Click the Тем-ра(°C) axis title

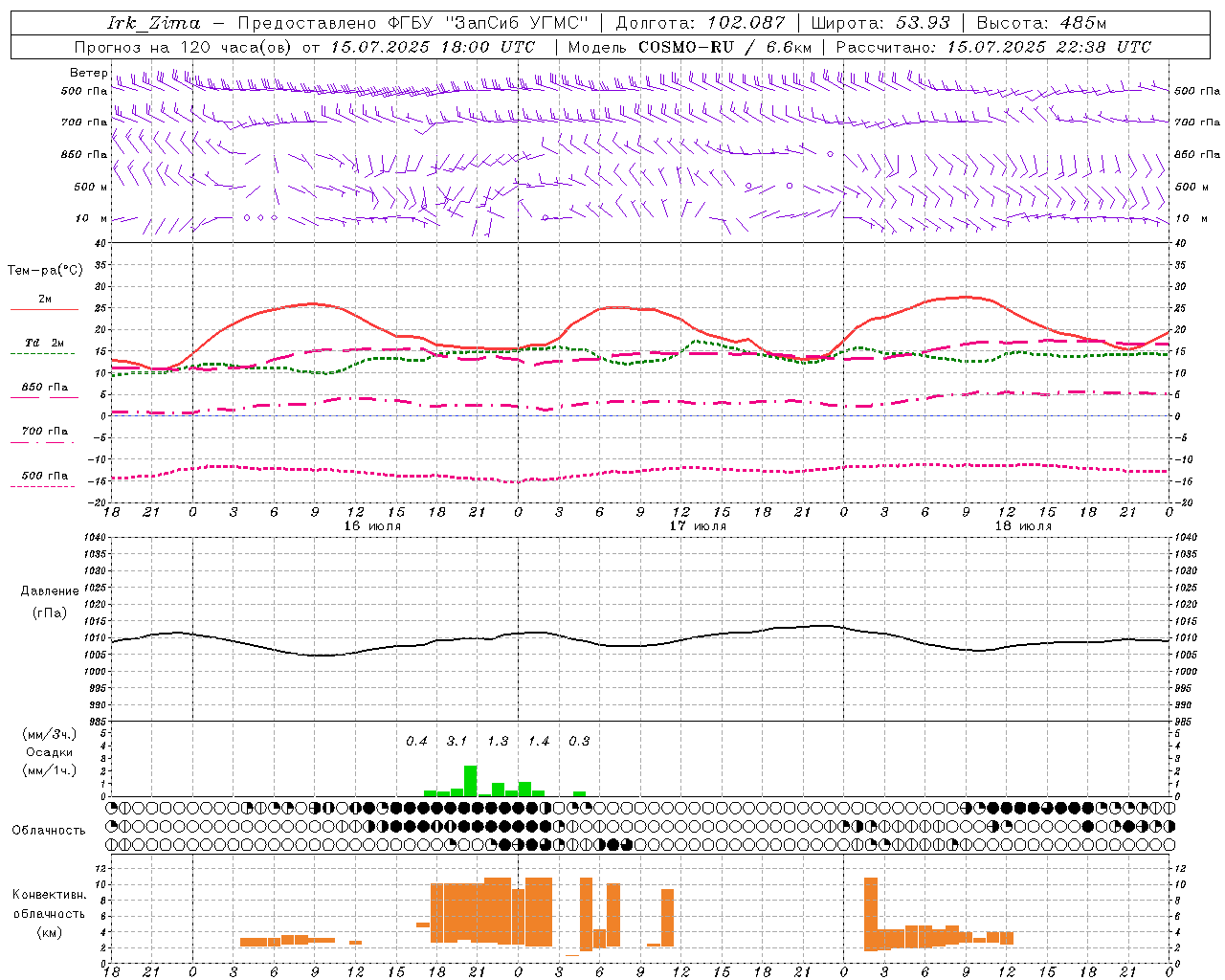[45, 271]
